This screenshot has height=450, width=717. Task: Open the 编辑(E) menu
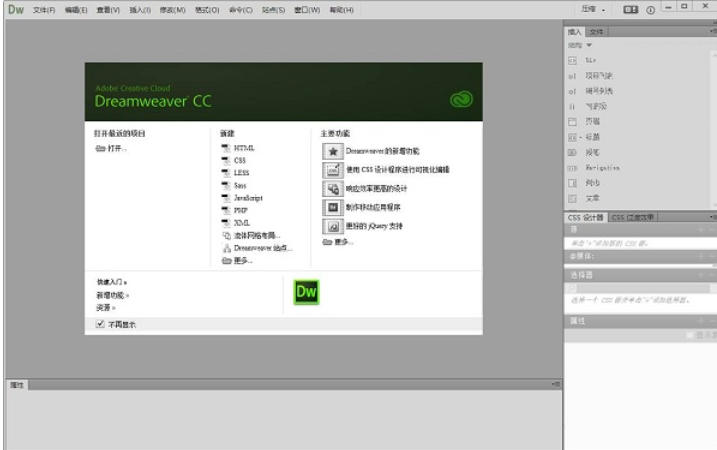tap(76, 10)
